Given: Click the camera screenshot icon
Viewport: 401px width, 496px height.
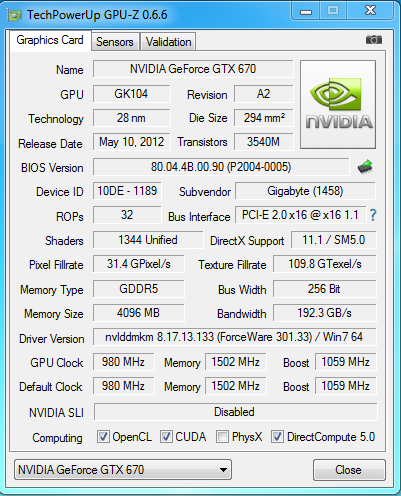Looking at the screenshot, I should [374, 40].
